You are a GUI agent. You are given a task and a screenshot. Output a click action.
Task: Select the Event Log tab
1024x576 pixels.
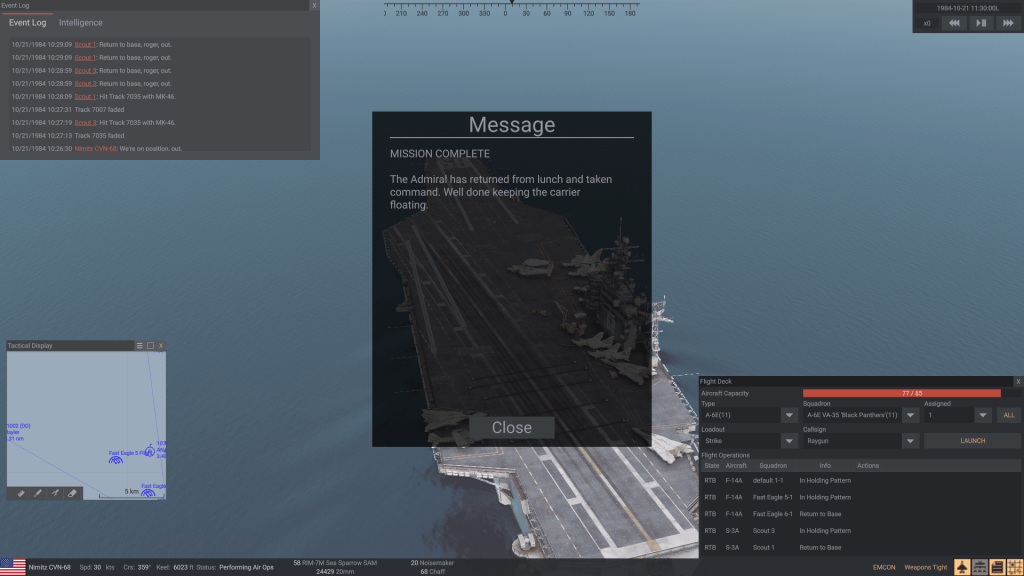click(x=27, y=23)
